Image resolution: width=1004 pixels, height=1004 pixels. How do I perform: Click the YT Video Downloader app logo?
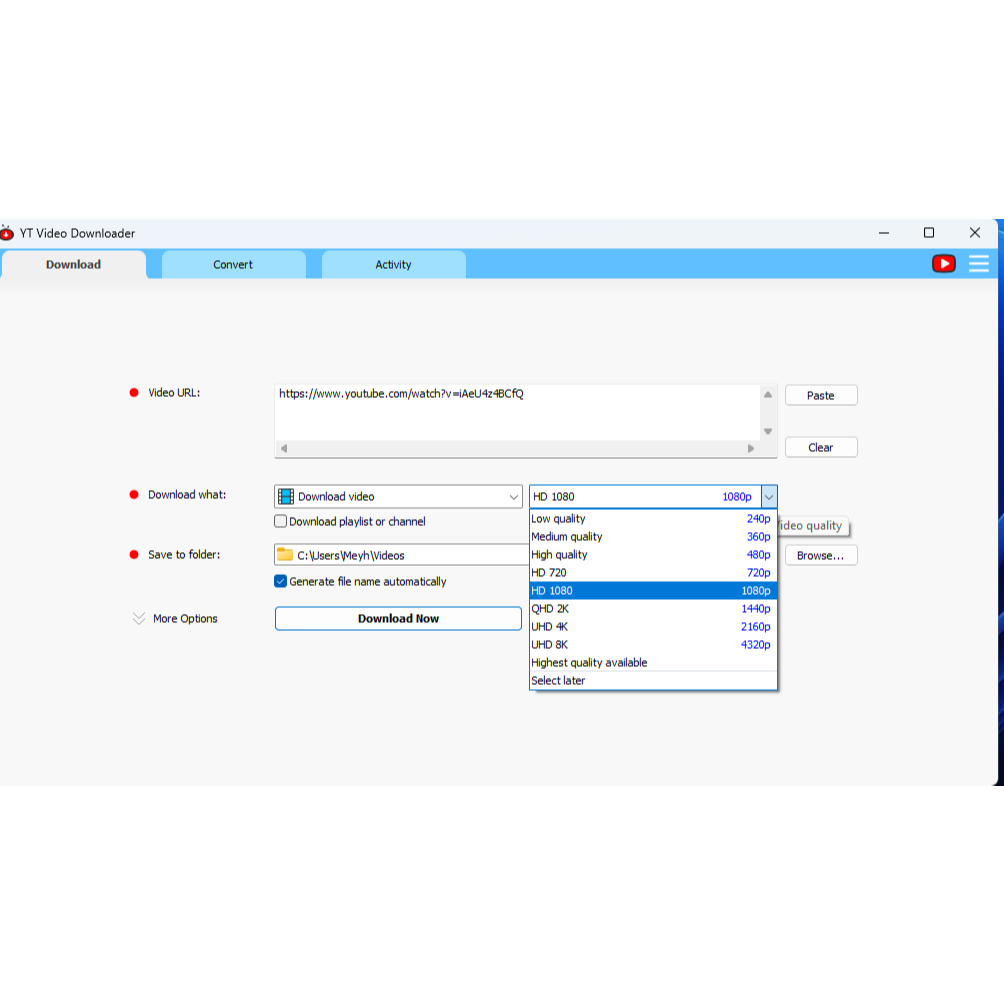pyautogui.click(x=8, y=233)
